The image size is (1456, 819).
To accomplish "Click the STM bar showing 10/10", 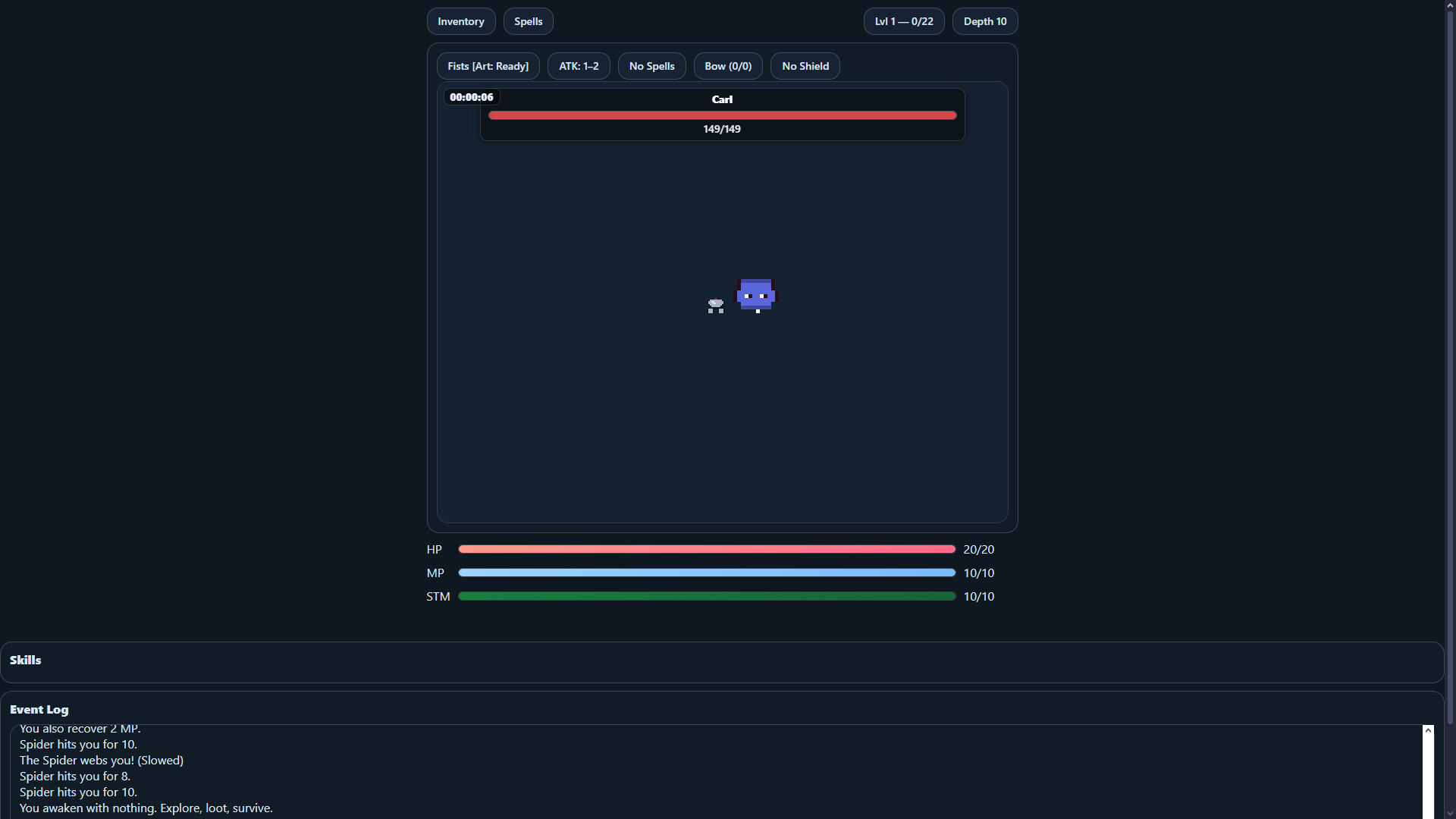I will [706, 596].
